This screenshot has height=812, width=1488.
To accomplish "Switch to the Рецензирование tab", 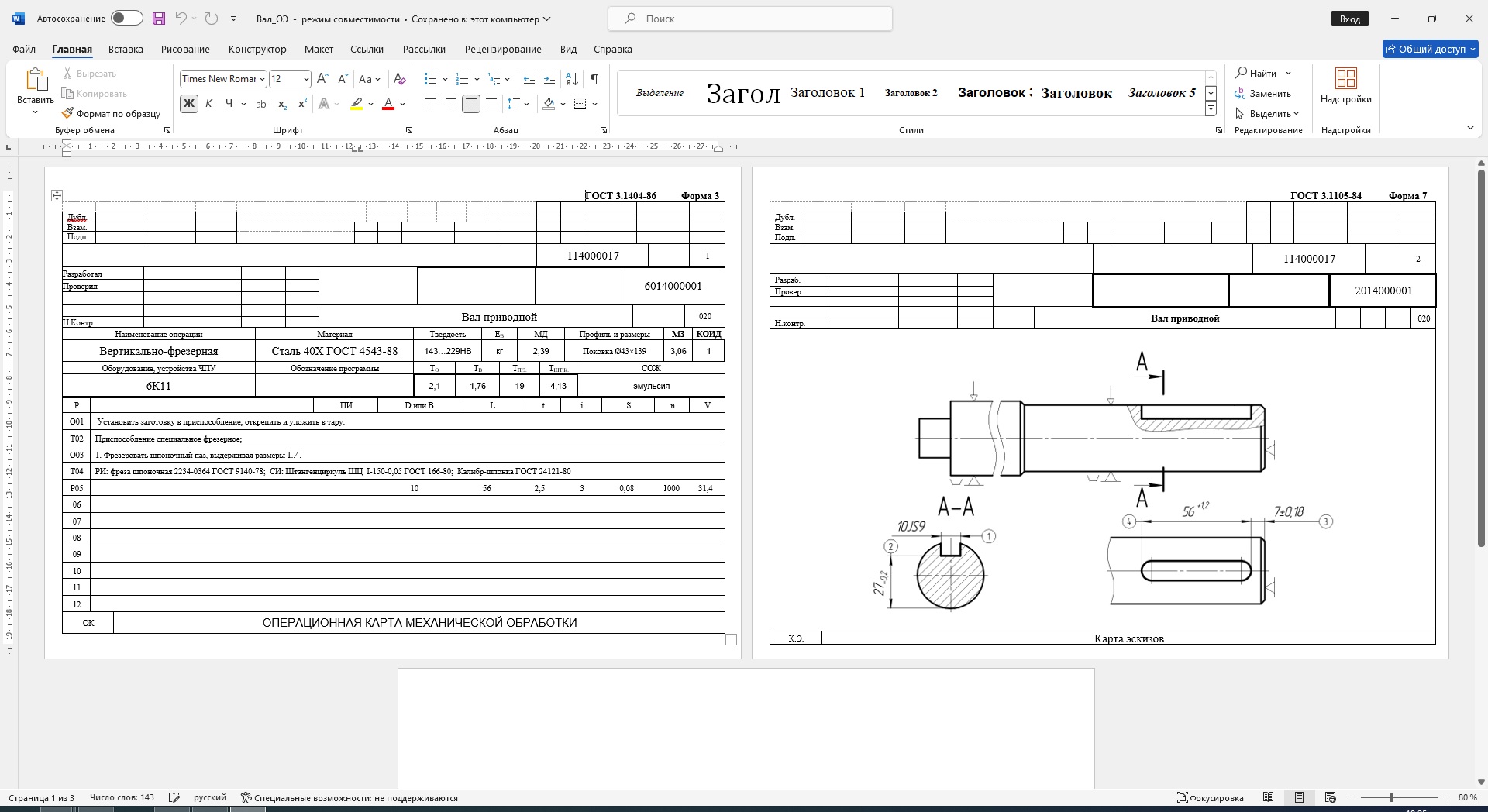I will (x=503, y=49).
